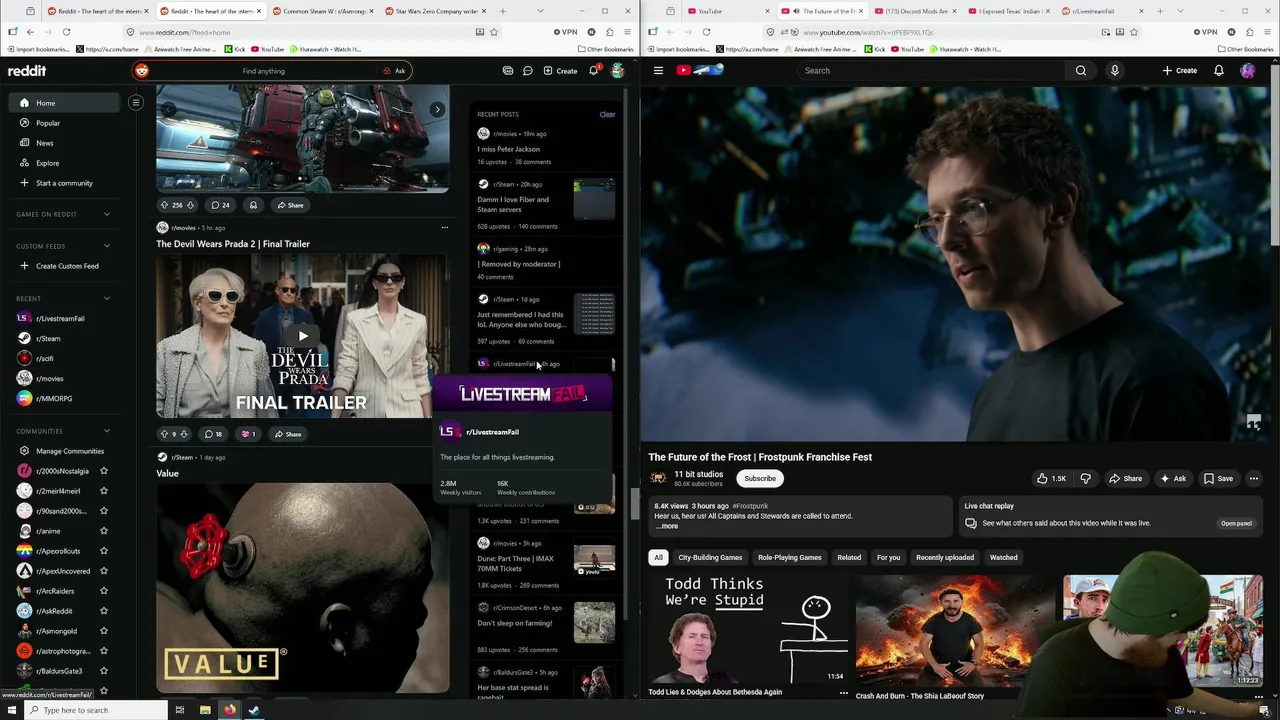
Task: Open YouTube guide hamburger menu
Action: click(658, 71)
